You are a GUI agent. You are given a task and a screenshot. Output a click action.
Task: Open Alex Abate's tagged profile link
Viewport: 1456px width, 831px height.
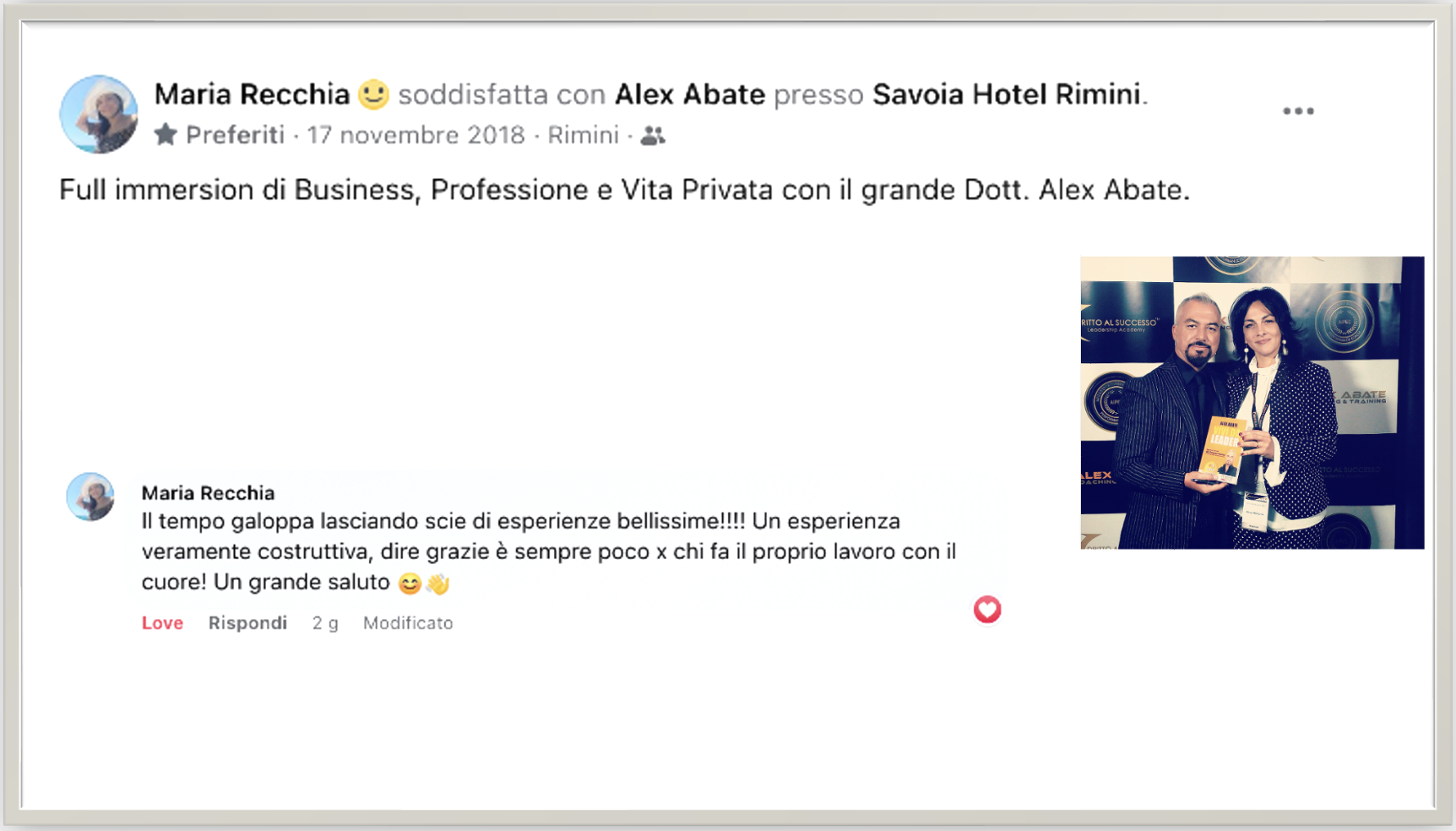tap(689, 94)
